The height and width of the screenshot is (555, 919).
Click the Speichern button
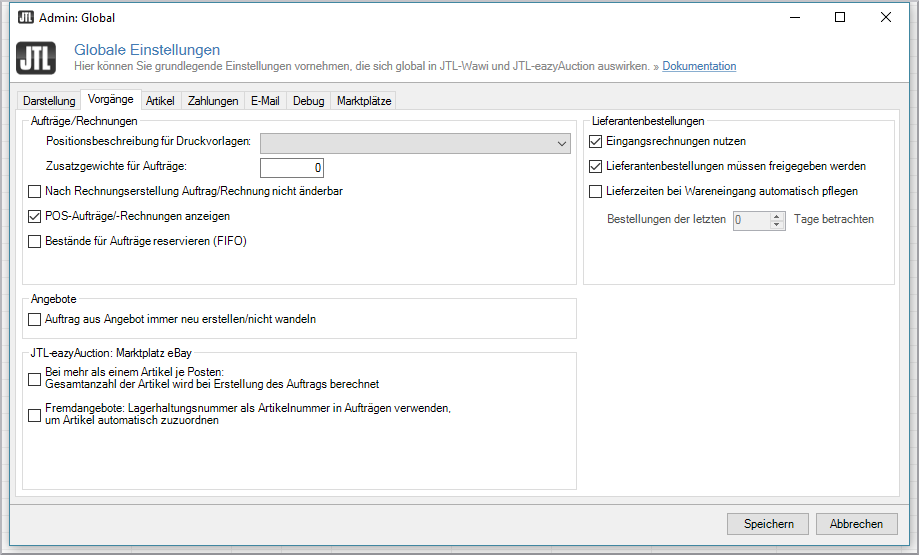coord(768,524)
